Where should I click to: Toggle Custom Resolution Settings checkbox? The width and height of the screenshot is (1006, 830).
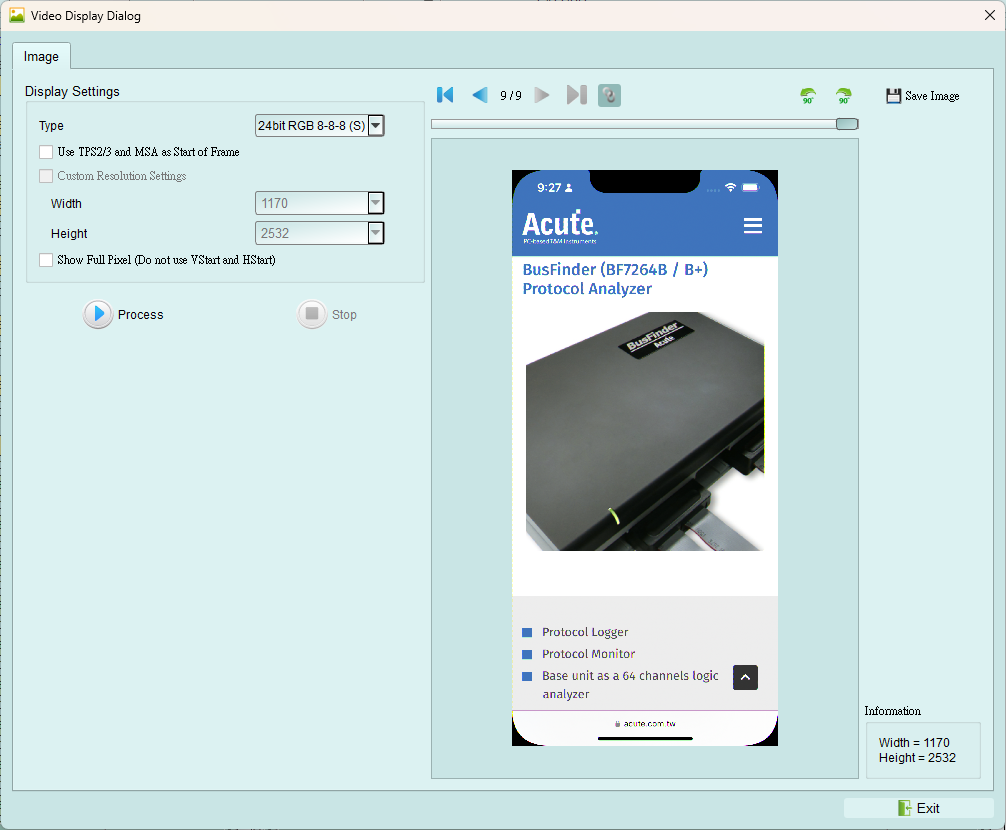tap(46, 176)
